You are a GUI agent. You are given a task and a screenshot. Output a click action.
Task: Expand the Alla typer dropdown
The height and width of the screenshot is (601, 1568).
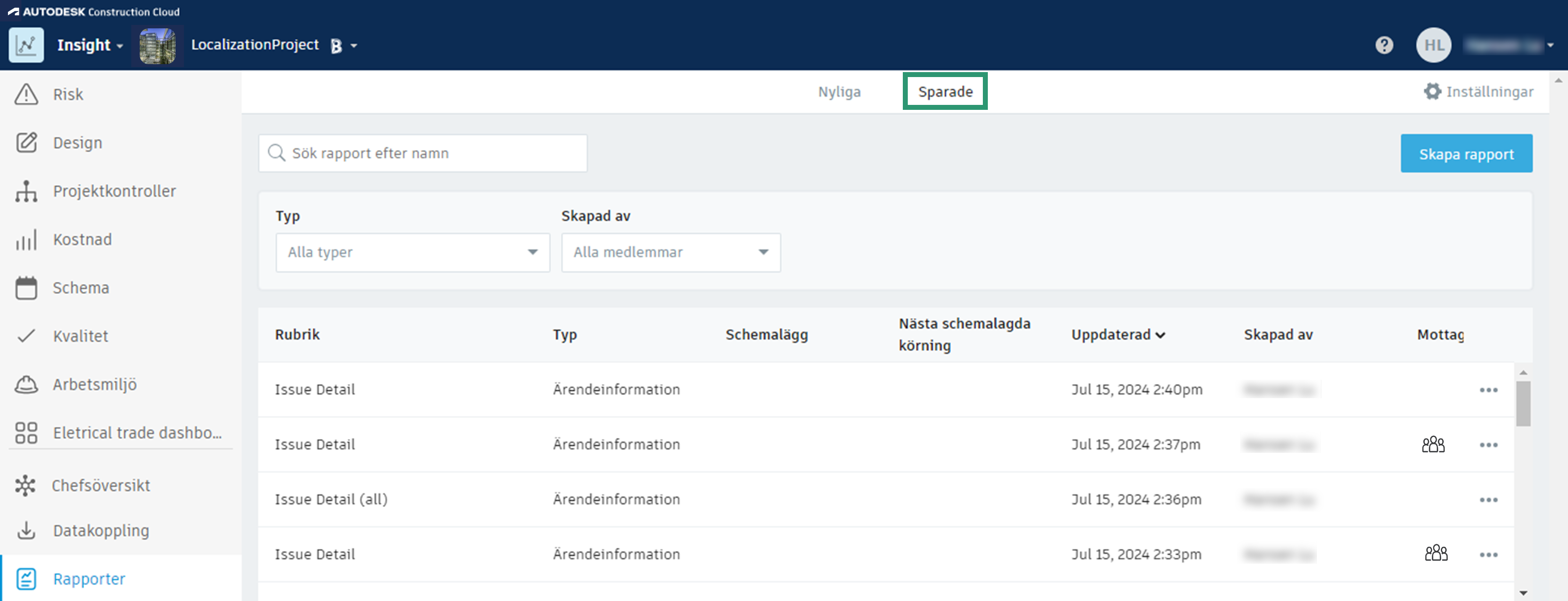coord(412,252)
